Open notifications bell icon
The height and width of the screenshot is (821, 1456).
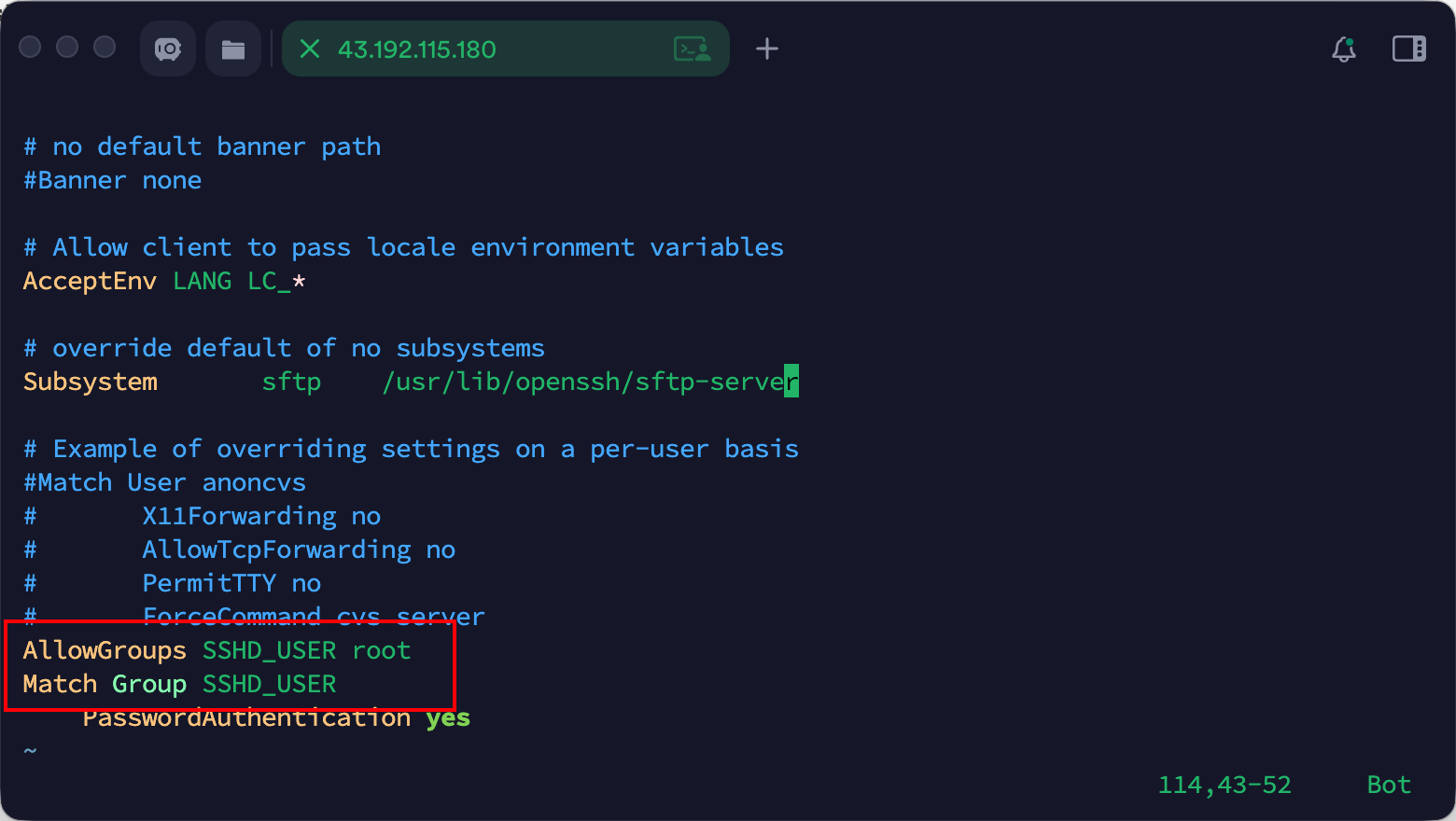(x=1344, y=49)
